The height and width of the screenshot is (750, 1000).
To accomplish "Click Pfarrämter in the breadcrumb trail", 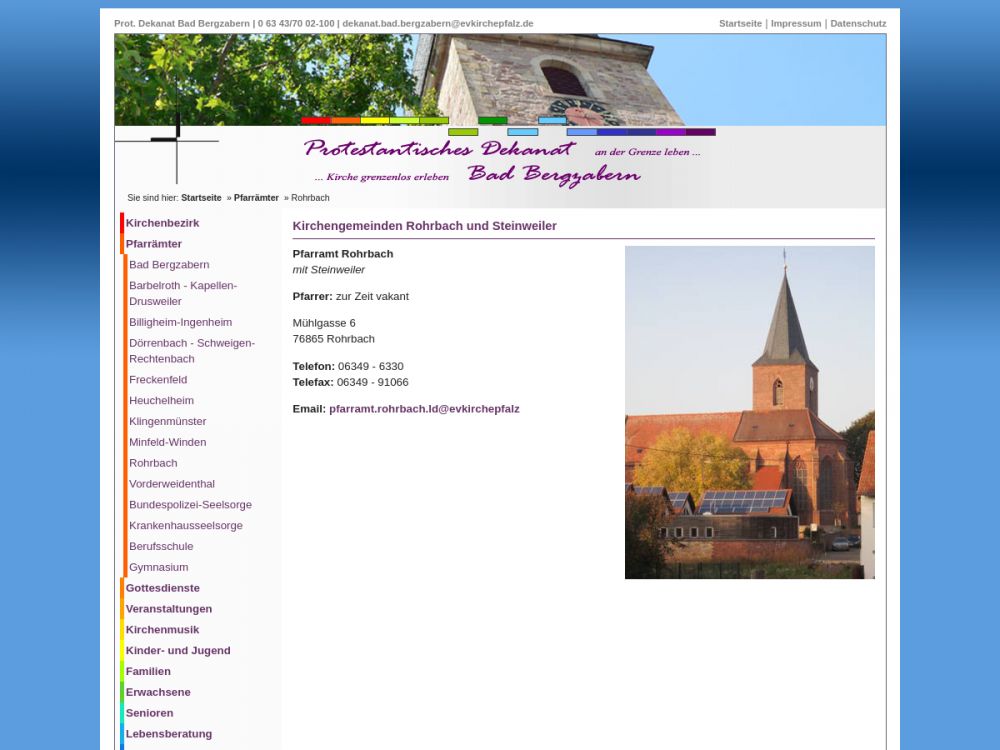I will pos(256,198).
